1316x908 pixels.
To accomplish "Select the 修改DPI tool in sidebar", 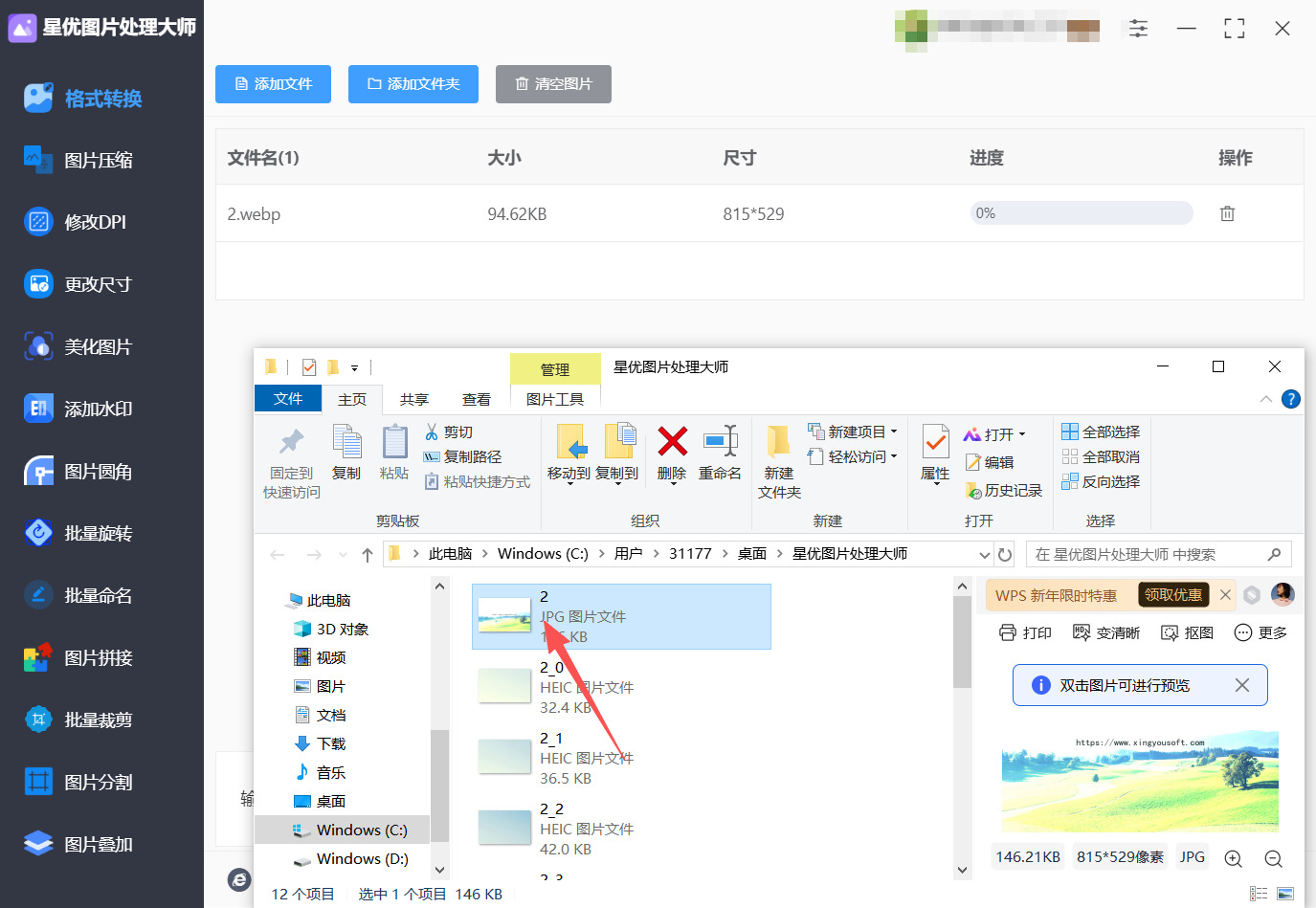I will [76, 222].
